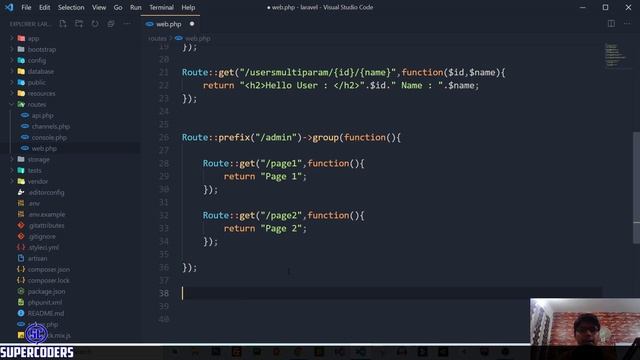The width and height of the screenshot is (640, 360).
Task: Click the Route::prefix("/admin") code line
Action: pyautogui.click(x=291, y=138)
